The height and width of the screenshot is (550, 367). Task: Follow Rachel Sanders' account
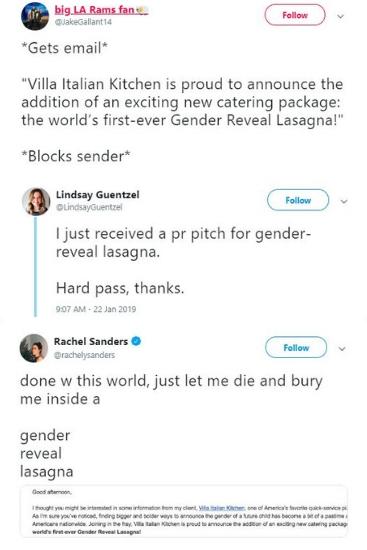(296, 347)
